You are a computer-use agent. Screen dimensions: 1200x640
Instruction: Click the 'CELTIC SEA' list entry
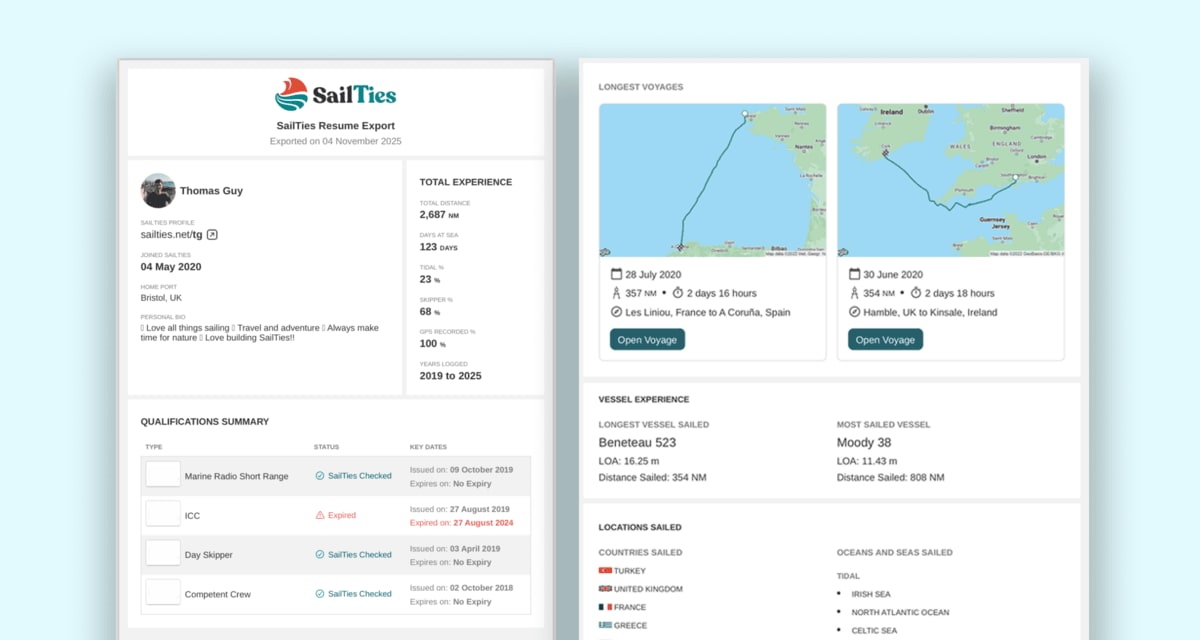coord(874,630)
